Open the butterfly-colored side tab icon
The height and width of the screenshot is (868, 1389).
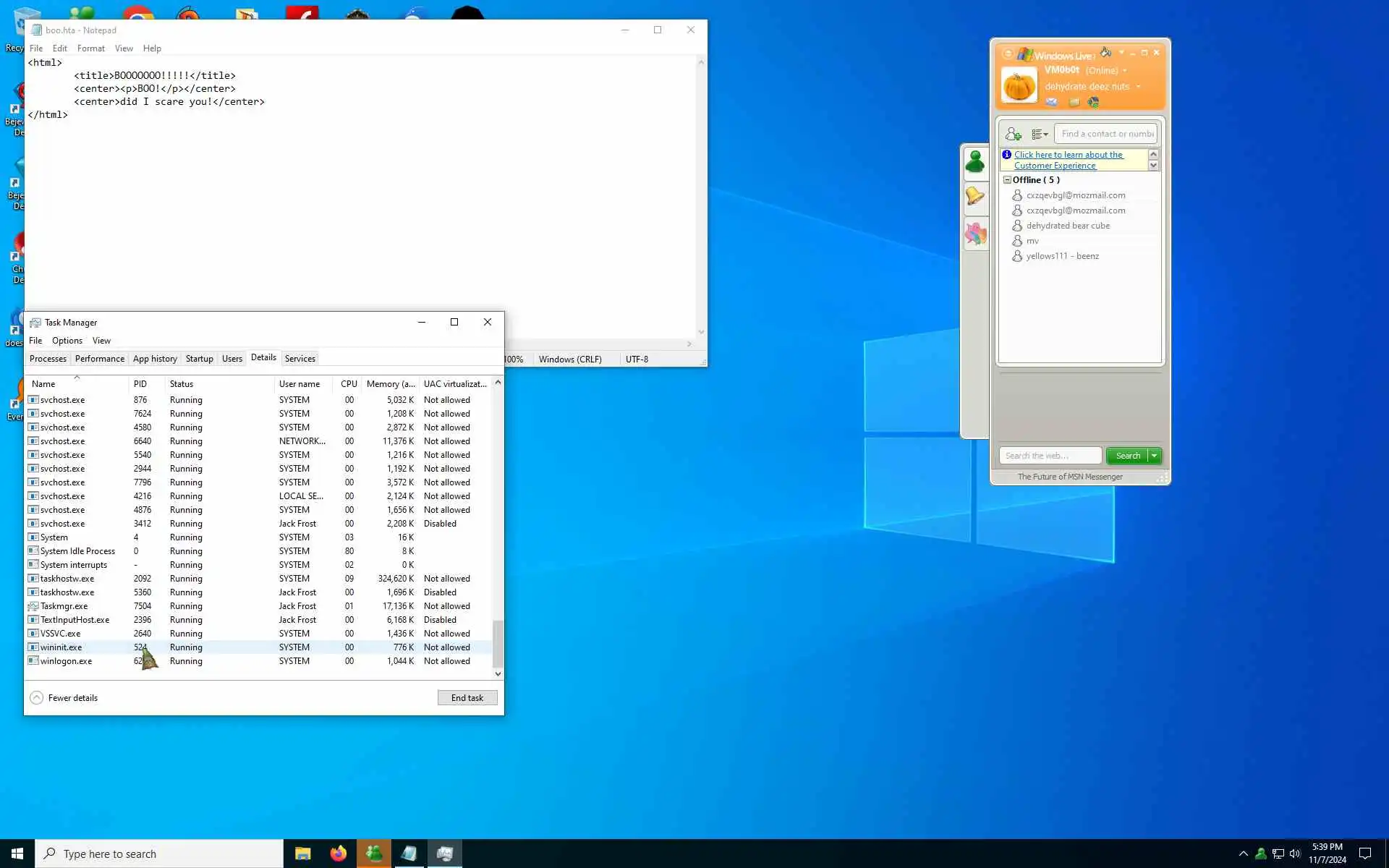pos(975,234)
